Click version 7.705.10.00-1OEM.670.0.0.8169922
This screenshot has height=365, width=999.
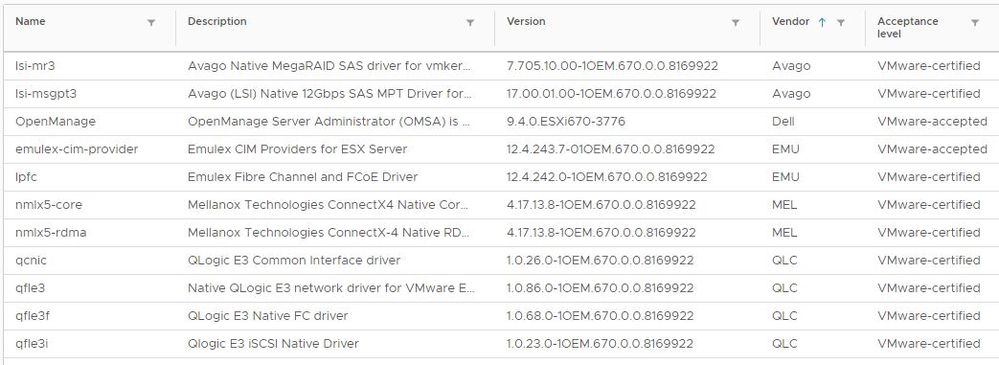[x=612, y=66]
